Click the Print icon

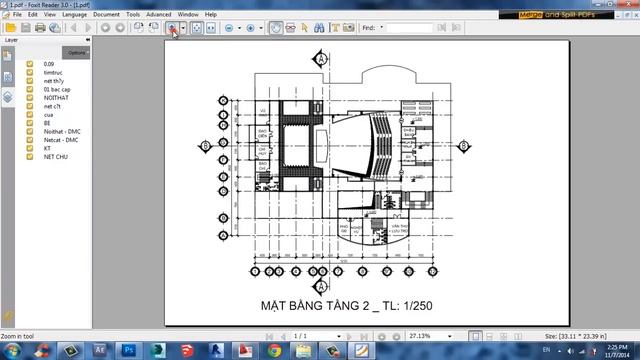[x=40, y=28]
